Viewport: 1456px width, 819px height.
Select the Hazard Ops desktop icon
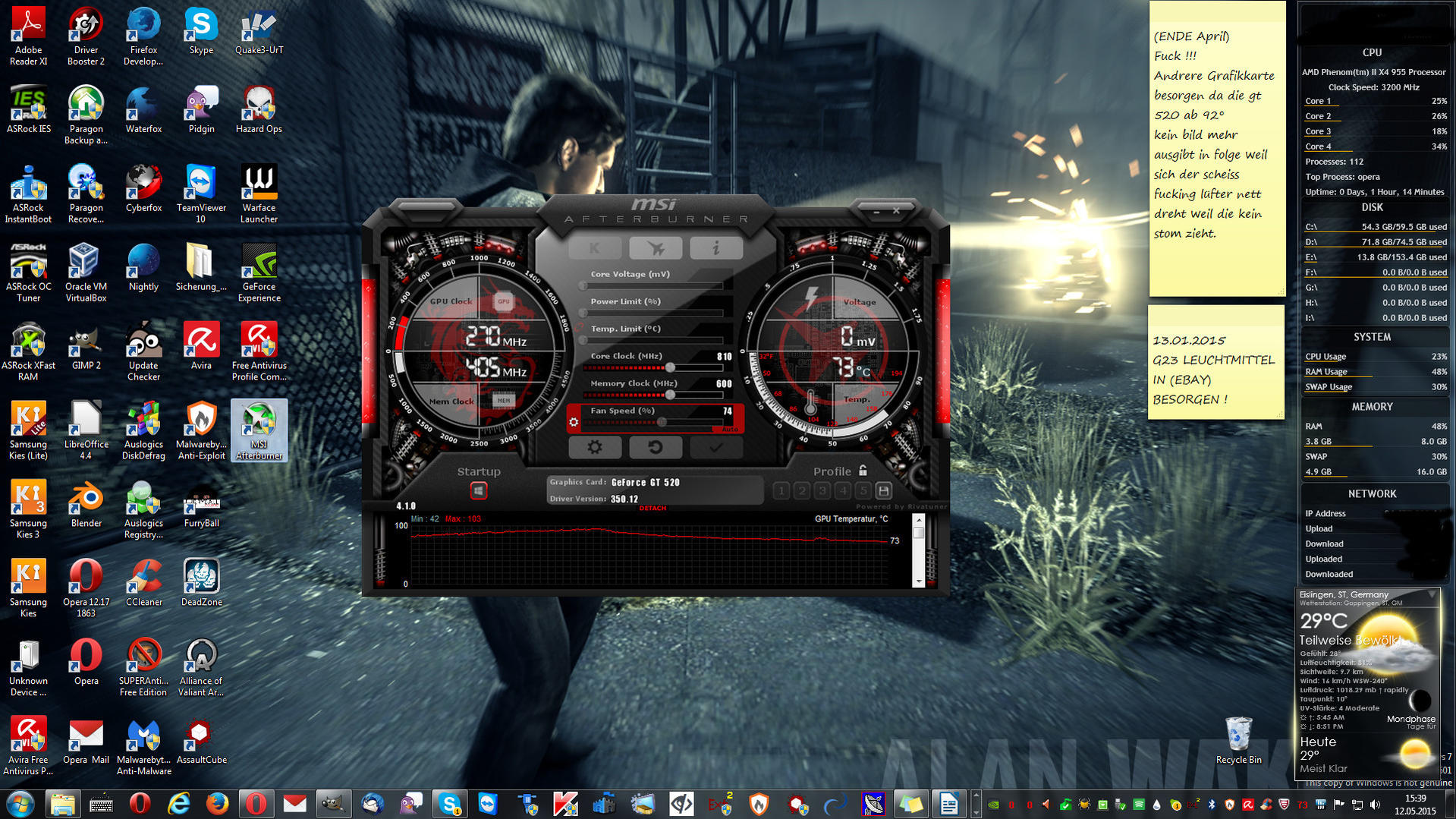pos(259,110)
